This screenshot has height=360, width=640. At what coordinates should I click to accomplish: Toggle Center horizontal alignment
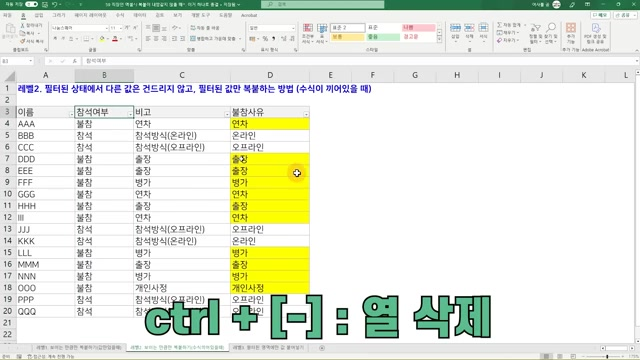click(x=156, y=38)
